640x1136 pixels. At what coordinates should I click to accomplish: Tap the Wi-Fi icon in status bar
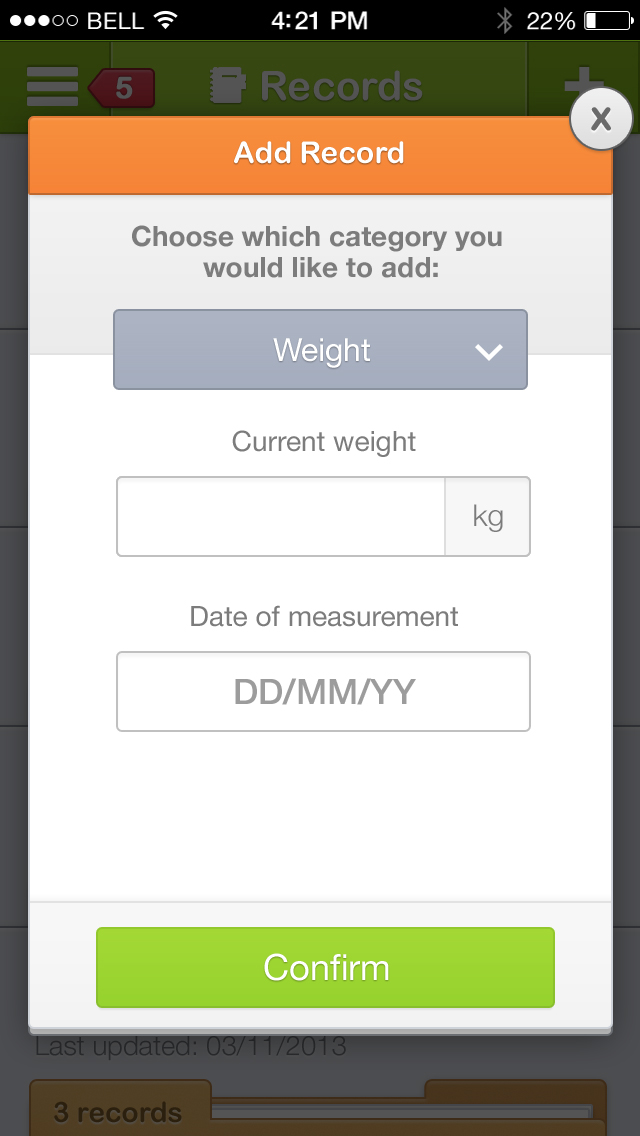pos(165,20)
